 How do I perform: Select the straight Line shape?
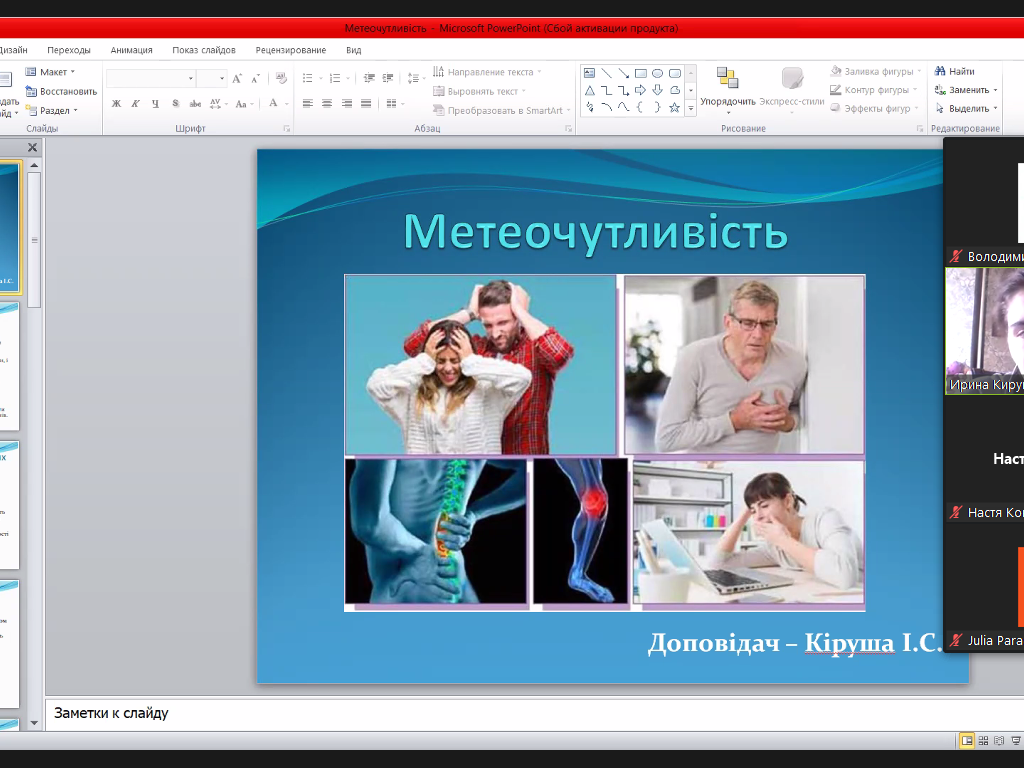coord(607,73)
